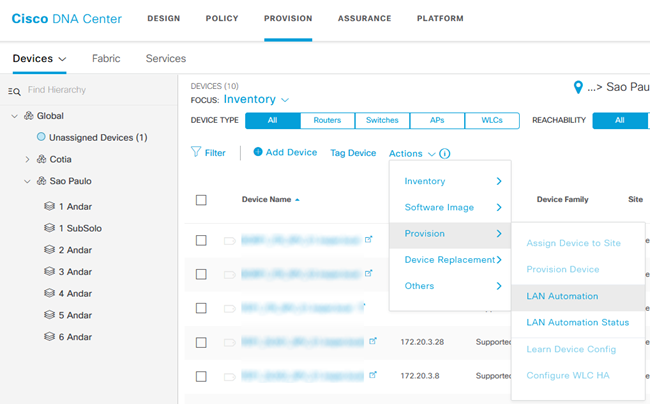The width and height of the screenshot is (650, 404).
Task: Filter device type by Routers
Action: 327,120
